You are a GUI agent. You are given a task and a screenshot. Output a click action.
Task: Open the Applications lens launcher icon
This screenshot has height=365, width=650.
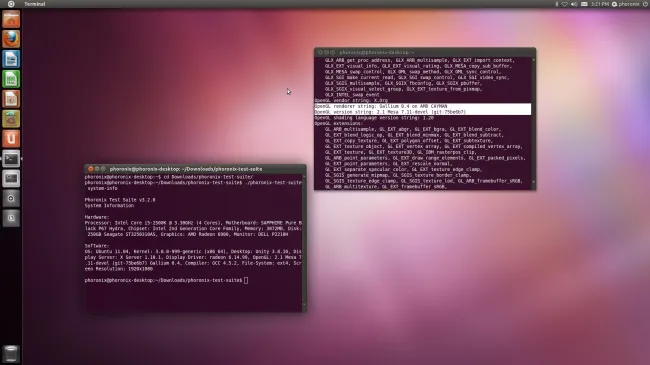coord(11,198)
